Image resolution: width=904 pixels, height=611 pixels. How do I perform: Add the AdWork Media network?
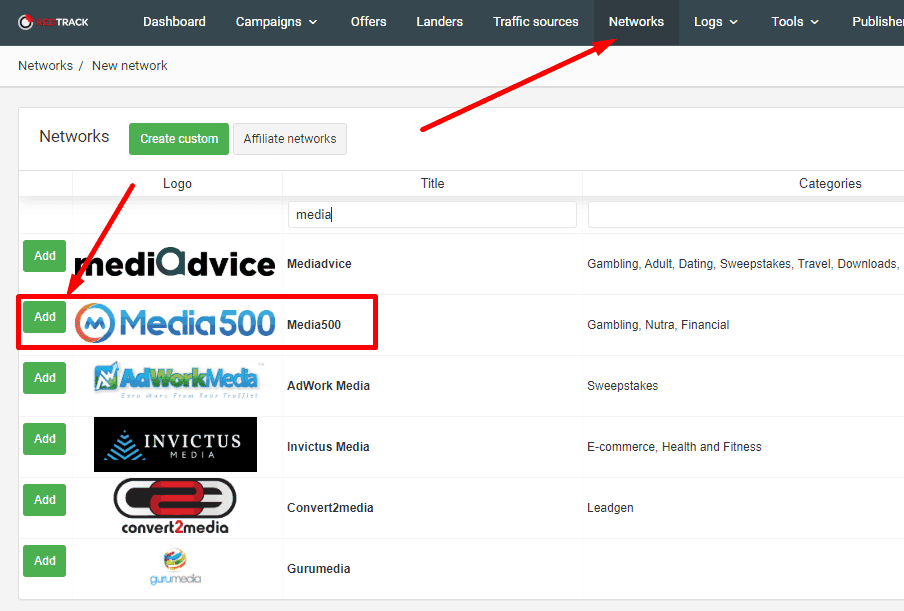coord(44,378)
